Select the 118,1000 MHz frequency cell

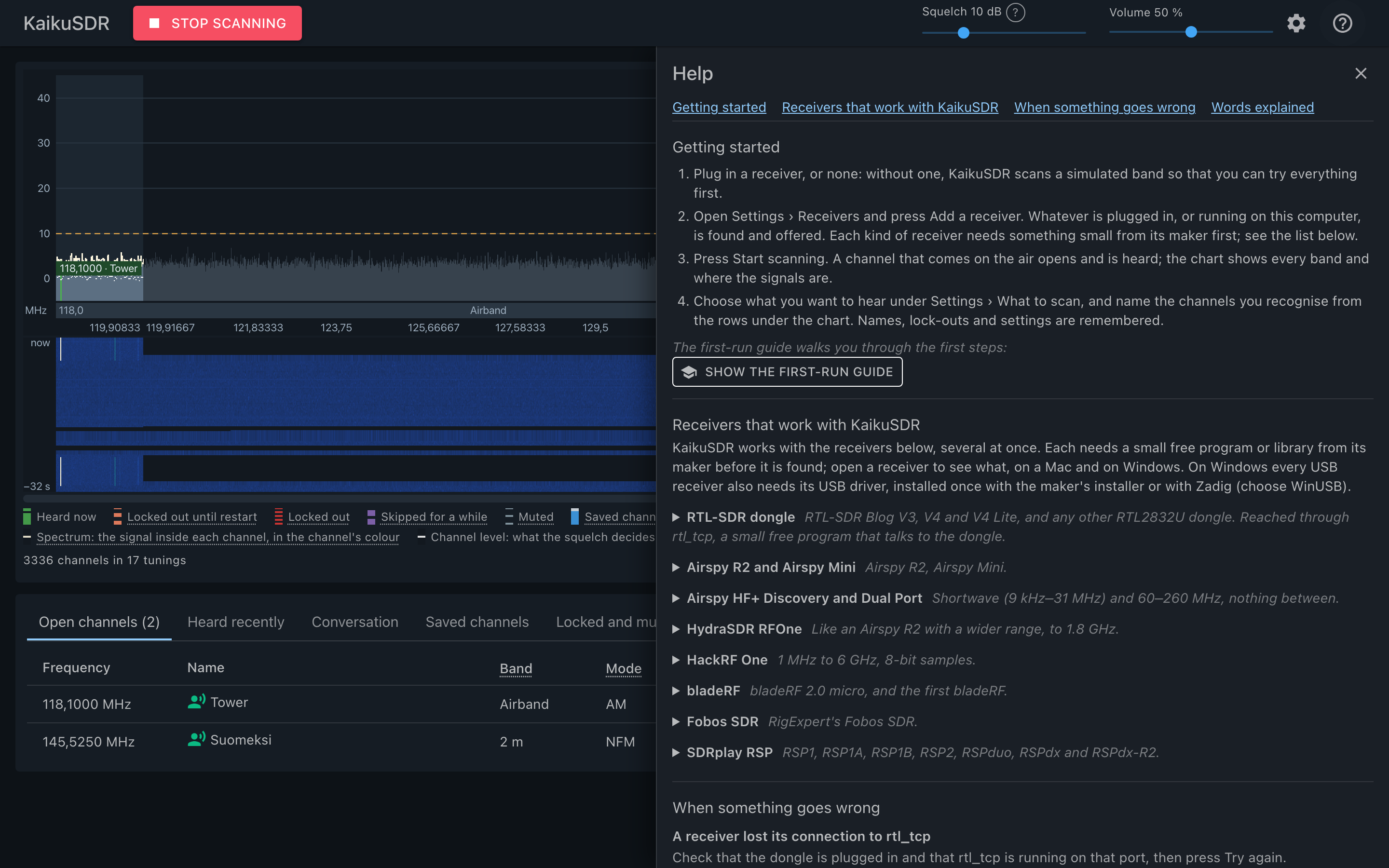[x=87, y=705]
